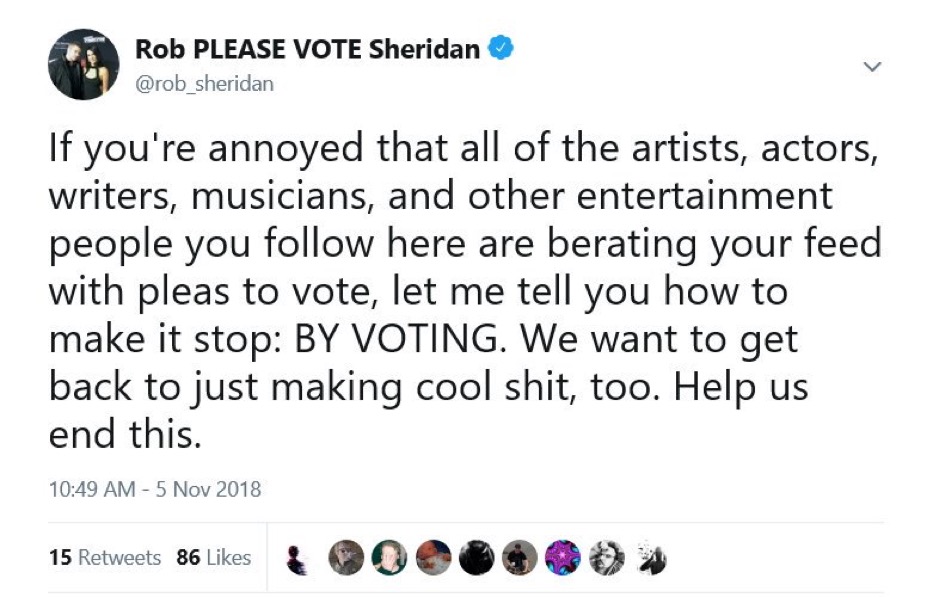Click the blue verified badge
Screen dimensions: 933x597
pyautogui.click(x=500, y=48)
